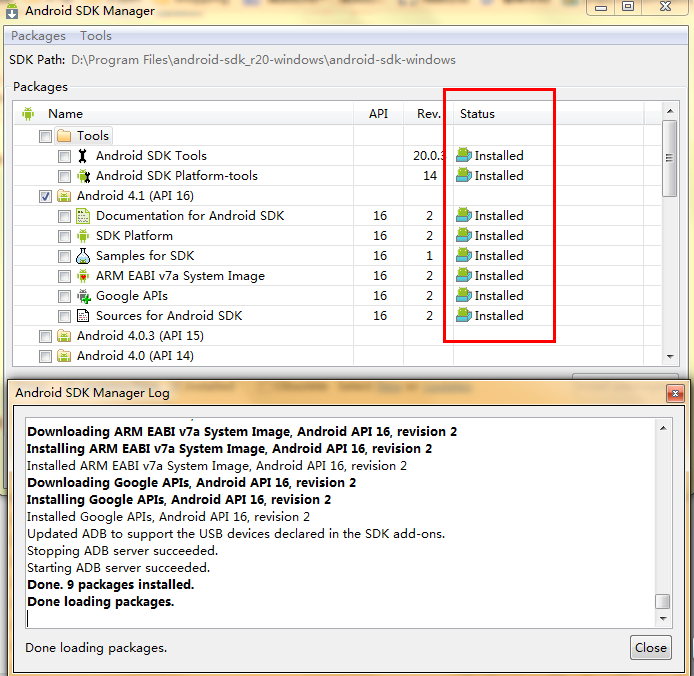The width and height of the screenshot is (694, 676).
Task: Click the Samples for SDK flask icon
Action: 83,256
